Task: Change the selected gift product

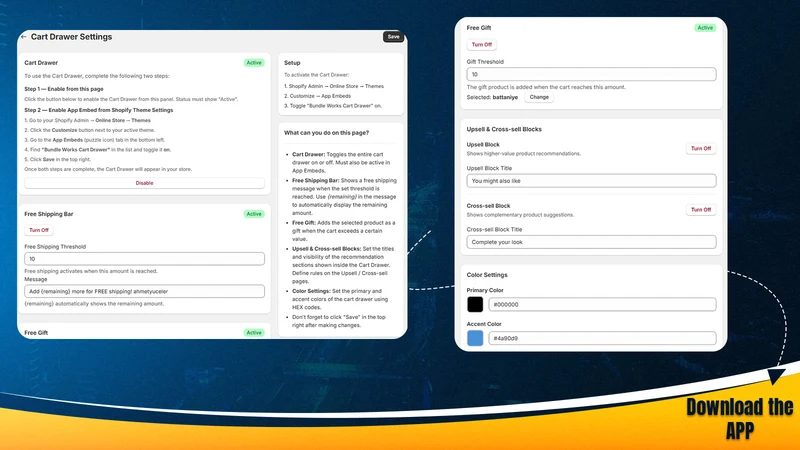Action: coord(539,97)
